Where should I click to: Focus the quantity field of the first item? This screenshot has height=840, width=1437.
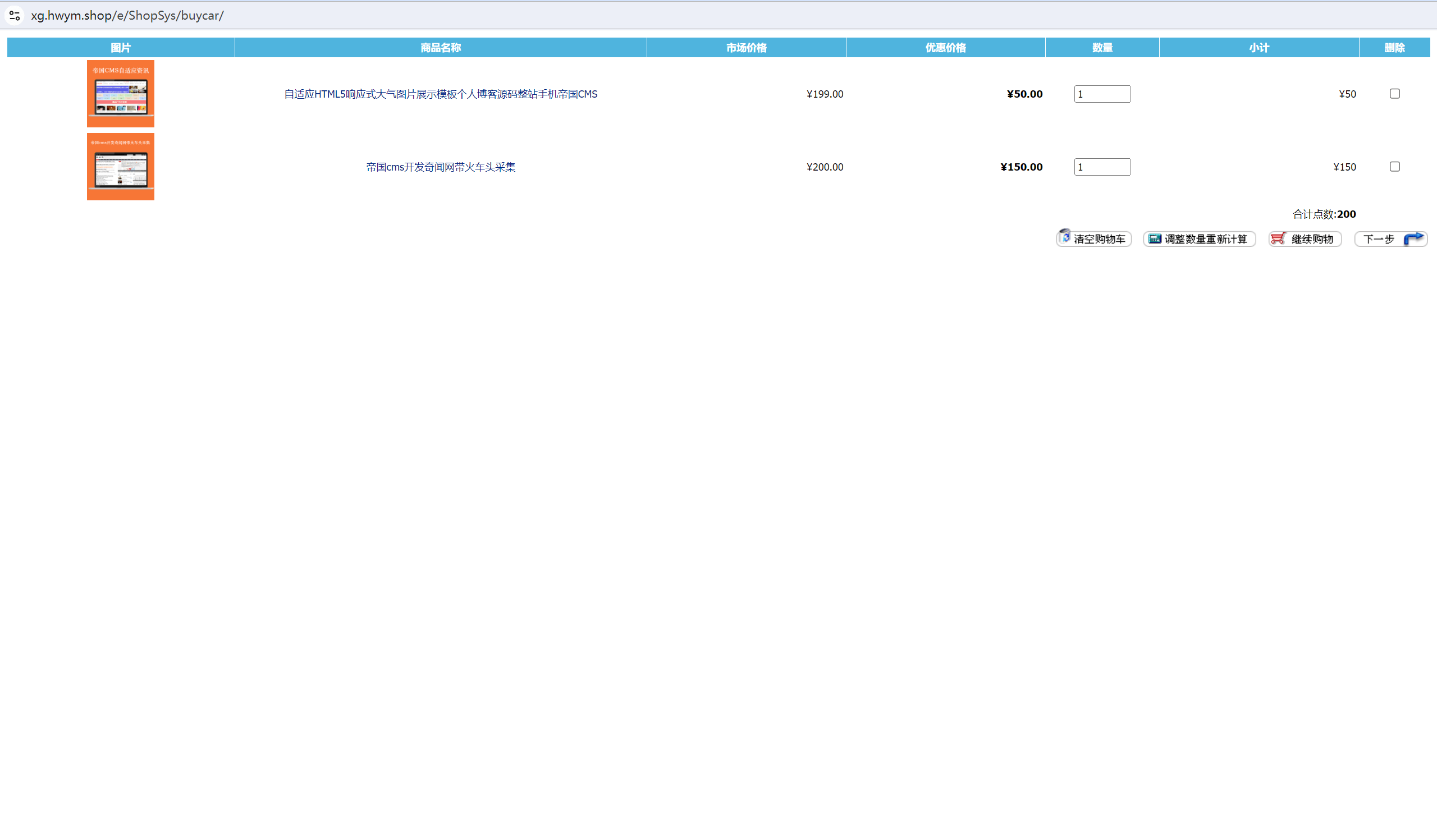point(1102,94)
